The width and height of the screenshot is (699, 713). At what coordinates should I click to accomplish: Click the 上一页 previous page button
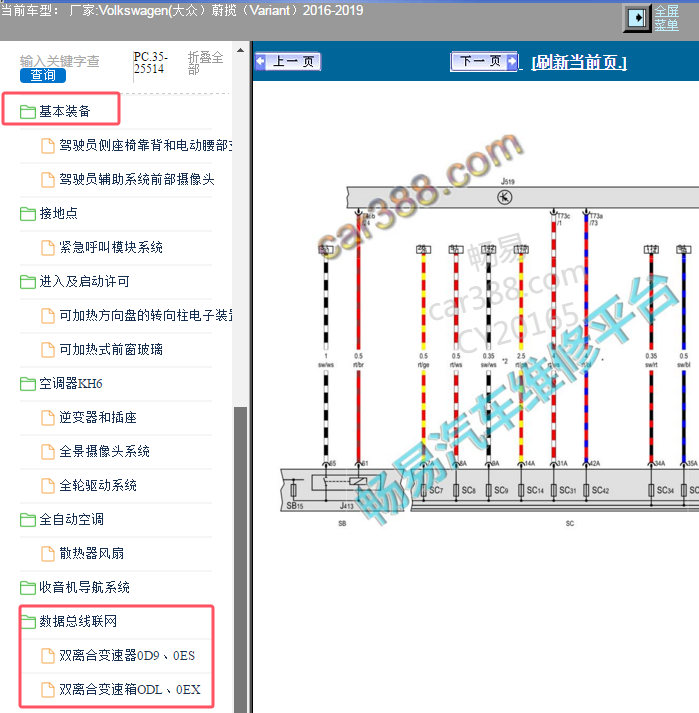[288, 61]
